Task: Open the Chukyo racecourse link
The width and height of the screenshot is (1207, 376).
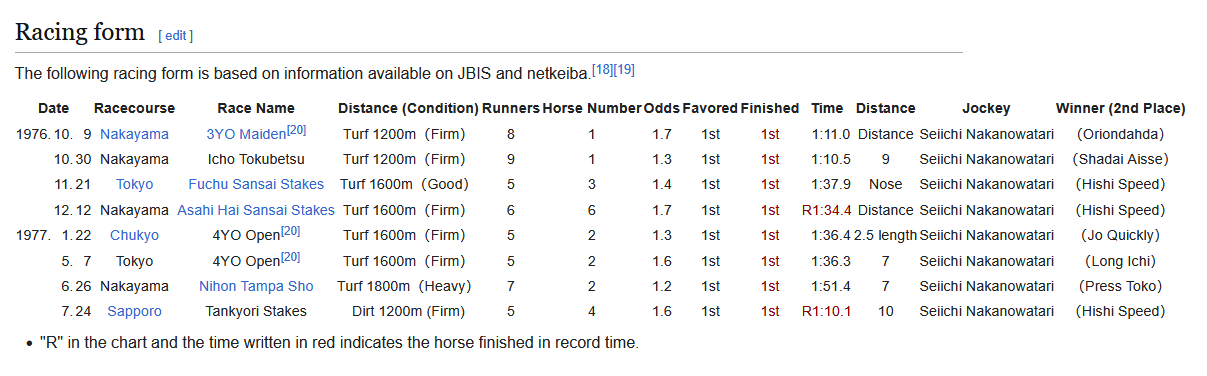Action: [134, 236]
